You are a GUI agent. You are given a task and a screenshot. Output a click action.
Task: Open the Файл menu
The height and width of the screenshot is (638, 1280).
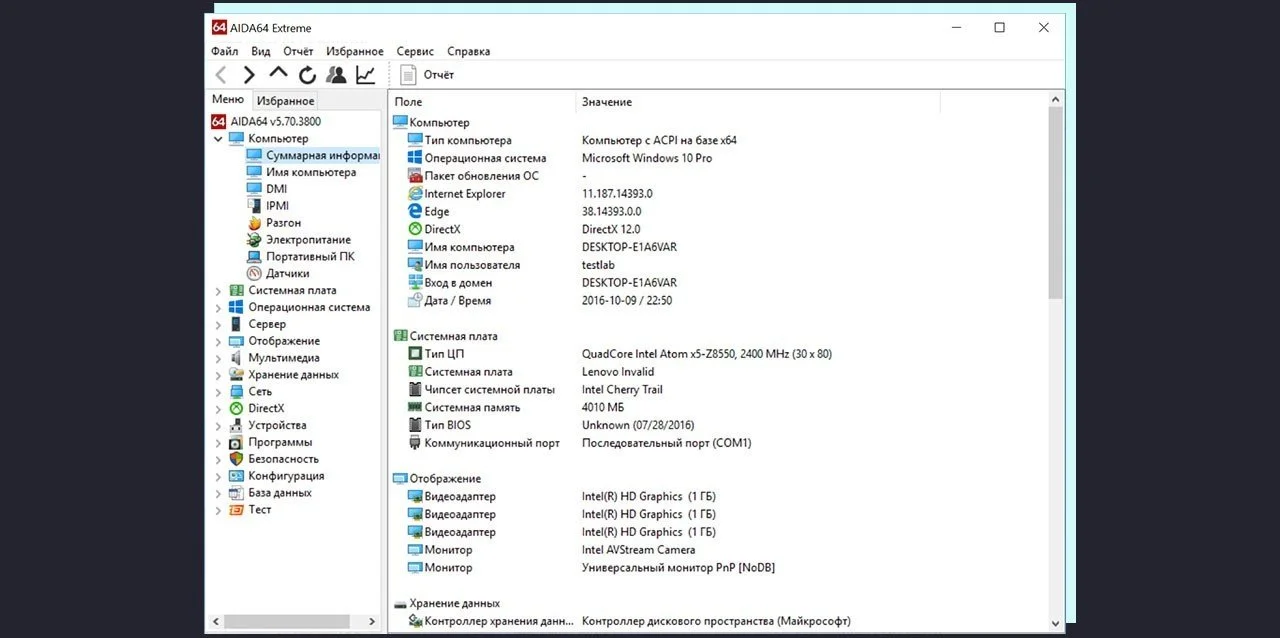pos(224,51)
